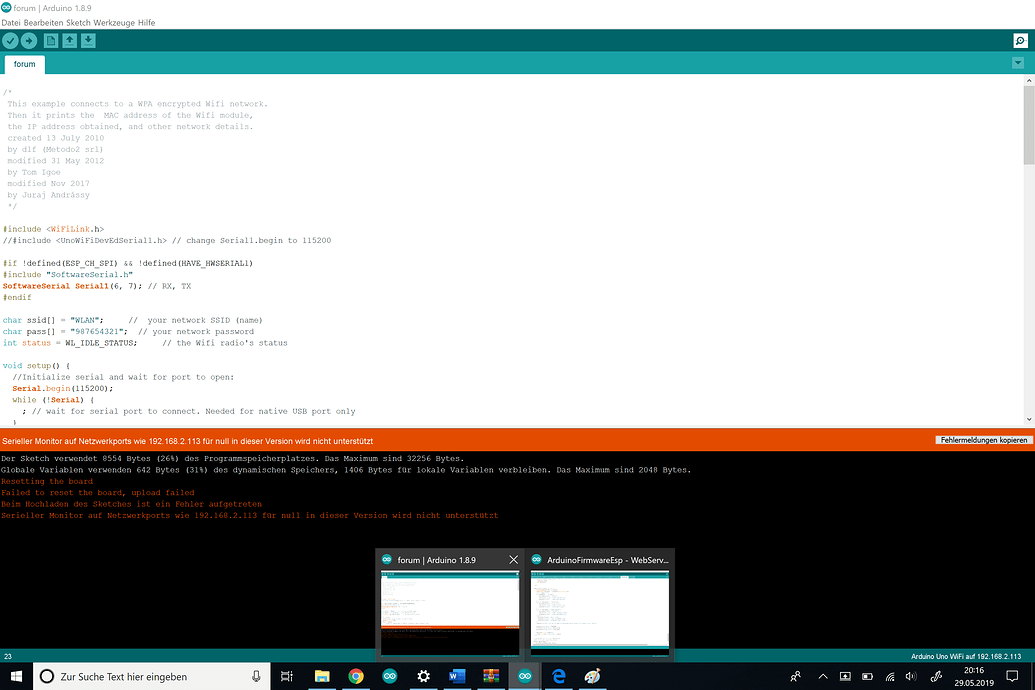Viewport: 1035px width, 690px height.
Task: Click the Task View icon on the taskbar
Action: 287,676
